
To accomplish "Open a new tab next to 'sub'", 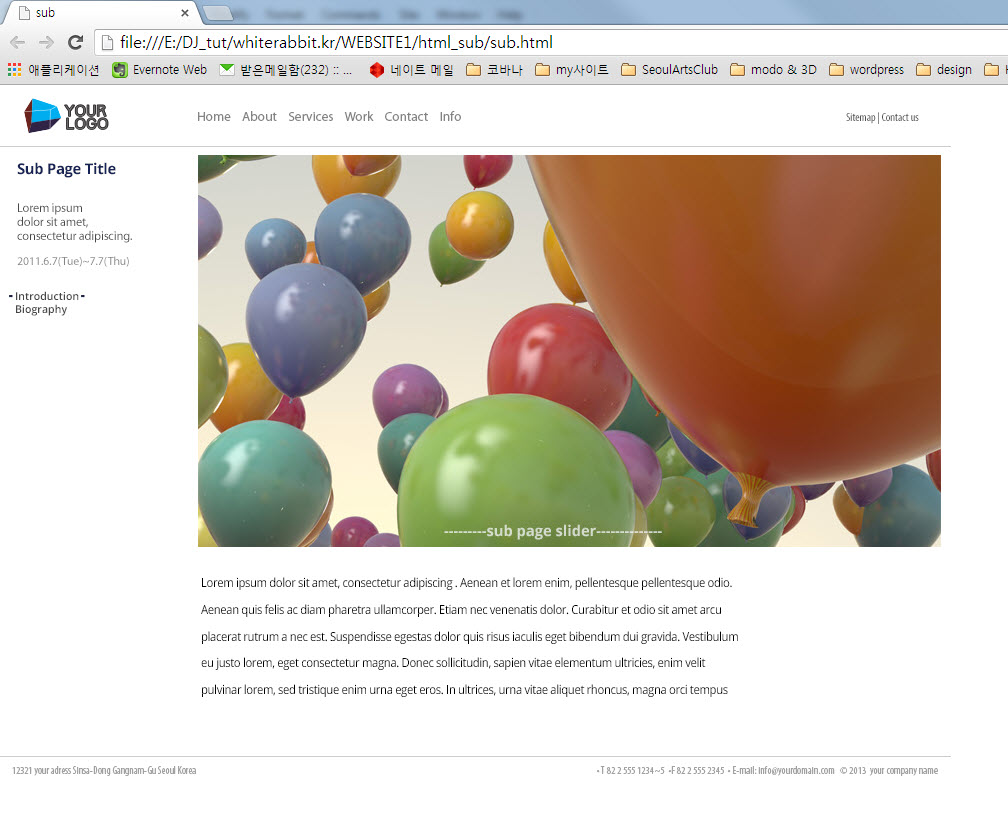I will (218, 13).
